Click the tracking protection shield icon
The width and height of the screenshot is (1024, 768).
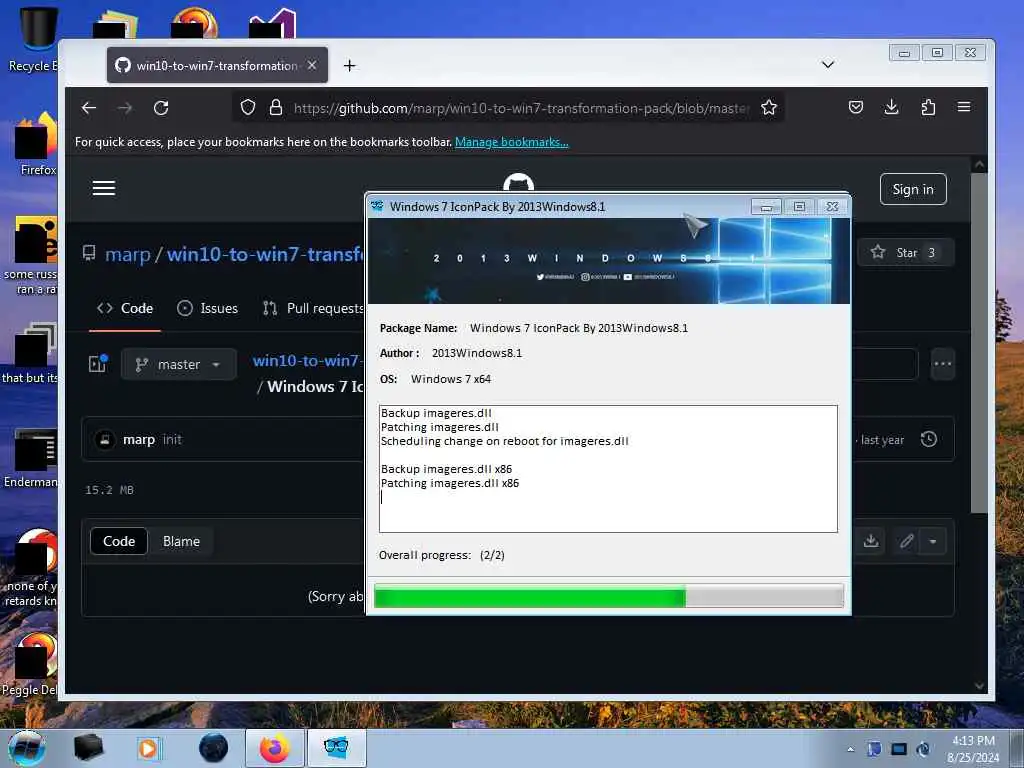click(248, 108)
